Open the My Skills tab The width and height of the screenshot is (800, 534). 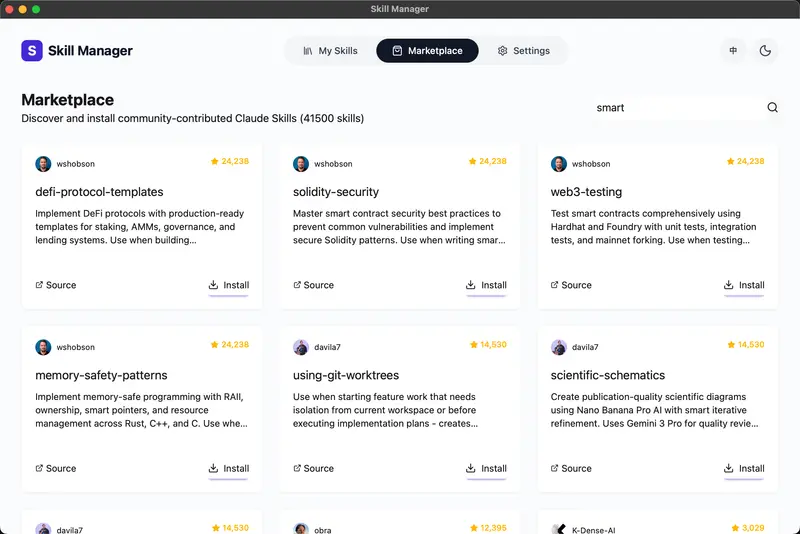pyautogui.click(x=330, y=51)
